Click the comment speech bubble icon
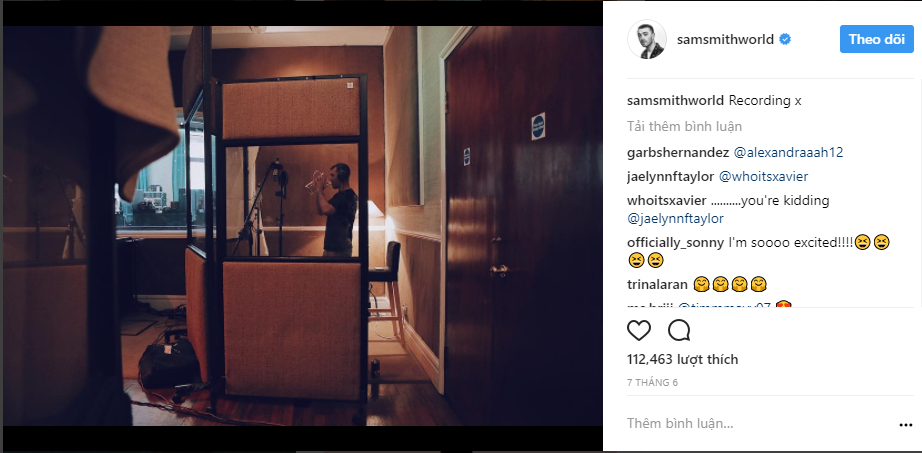This screenshot has height=453, width=922. pos(679,330)
